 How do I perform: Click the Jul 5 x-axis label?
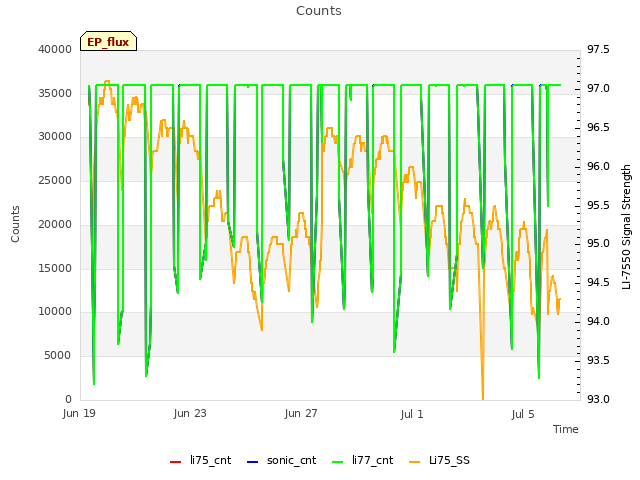pyautogui.click(x=523, y=414)
